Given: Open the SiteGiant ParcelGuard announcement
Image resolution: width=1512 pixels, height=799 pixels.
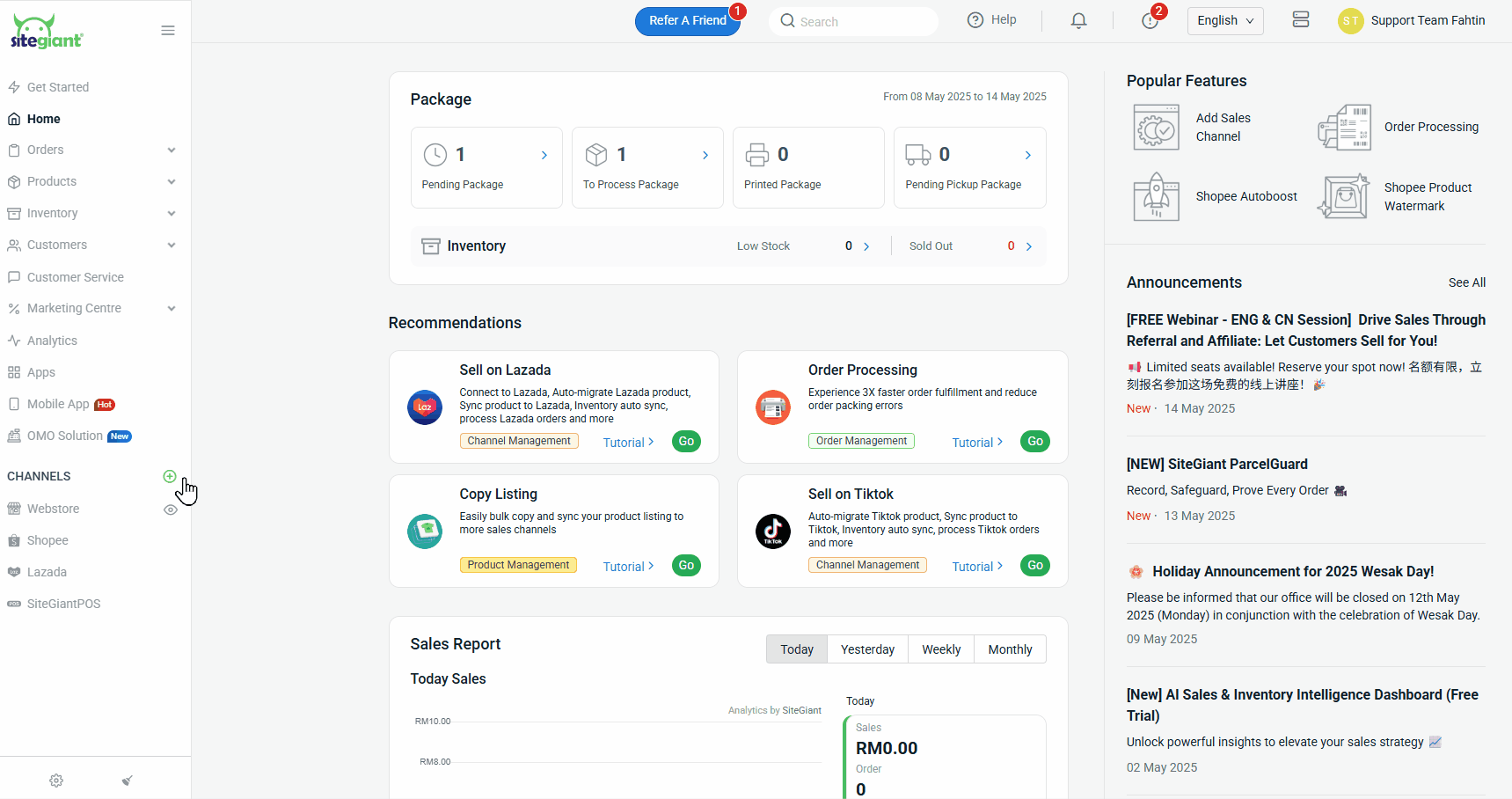Looking at the screenshot, I should (x=1217, y=465).
